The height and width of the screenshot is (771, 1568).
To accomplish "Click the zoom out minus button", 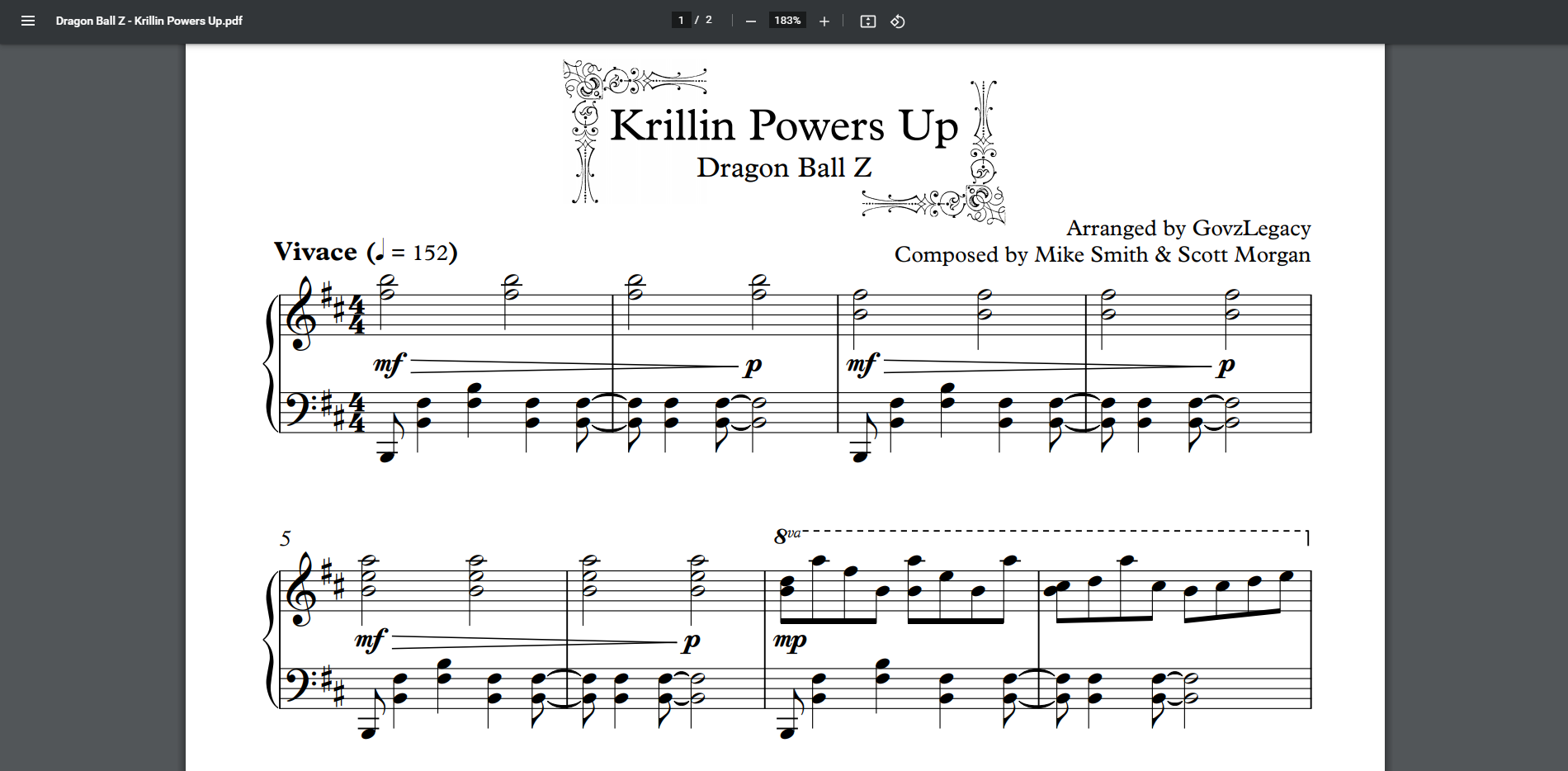I will (750, 21).
